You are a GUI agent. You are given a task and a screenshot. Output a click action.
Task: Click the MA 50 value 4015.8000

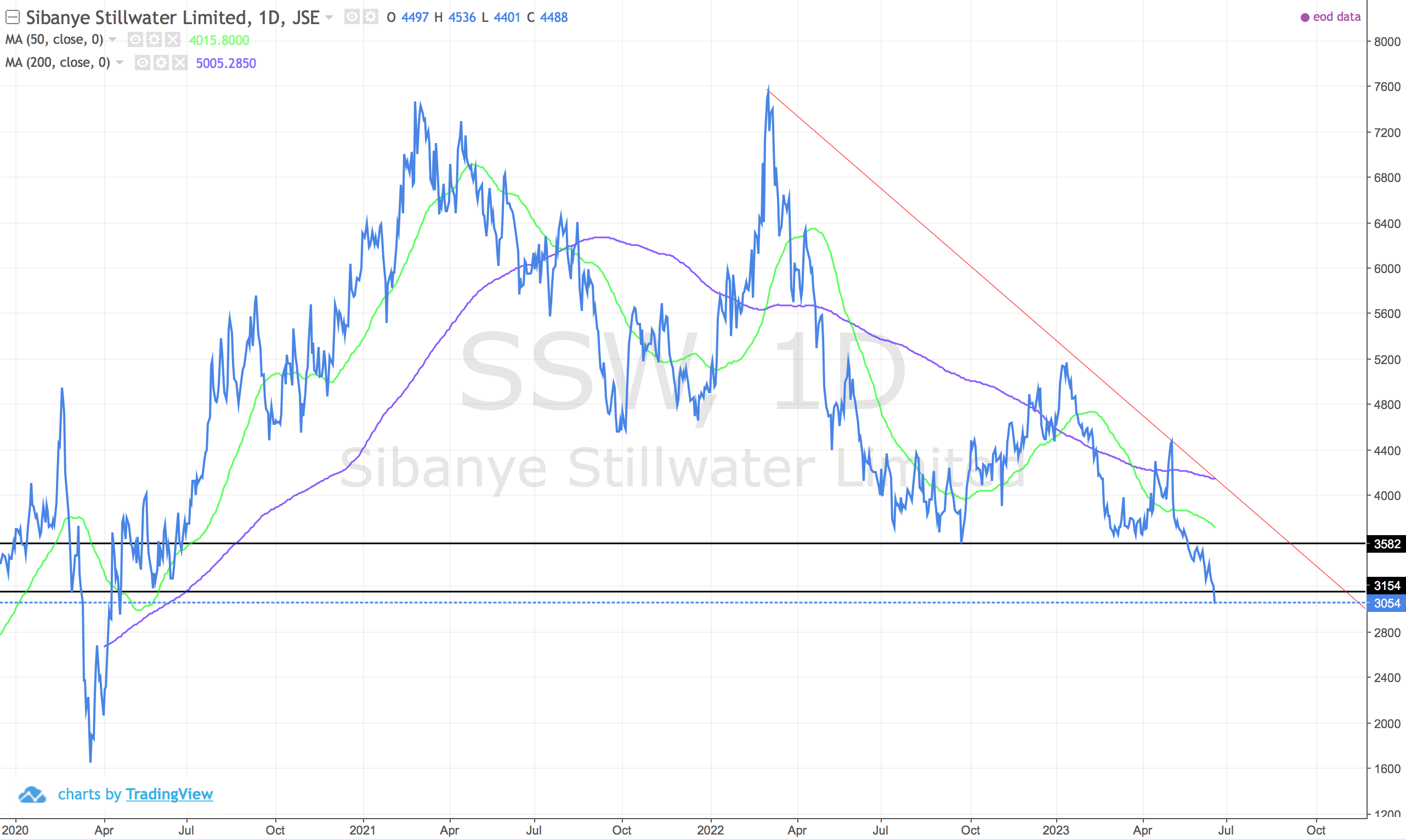[x=219, y=40]
